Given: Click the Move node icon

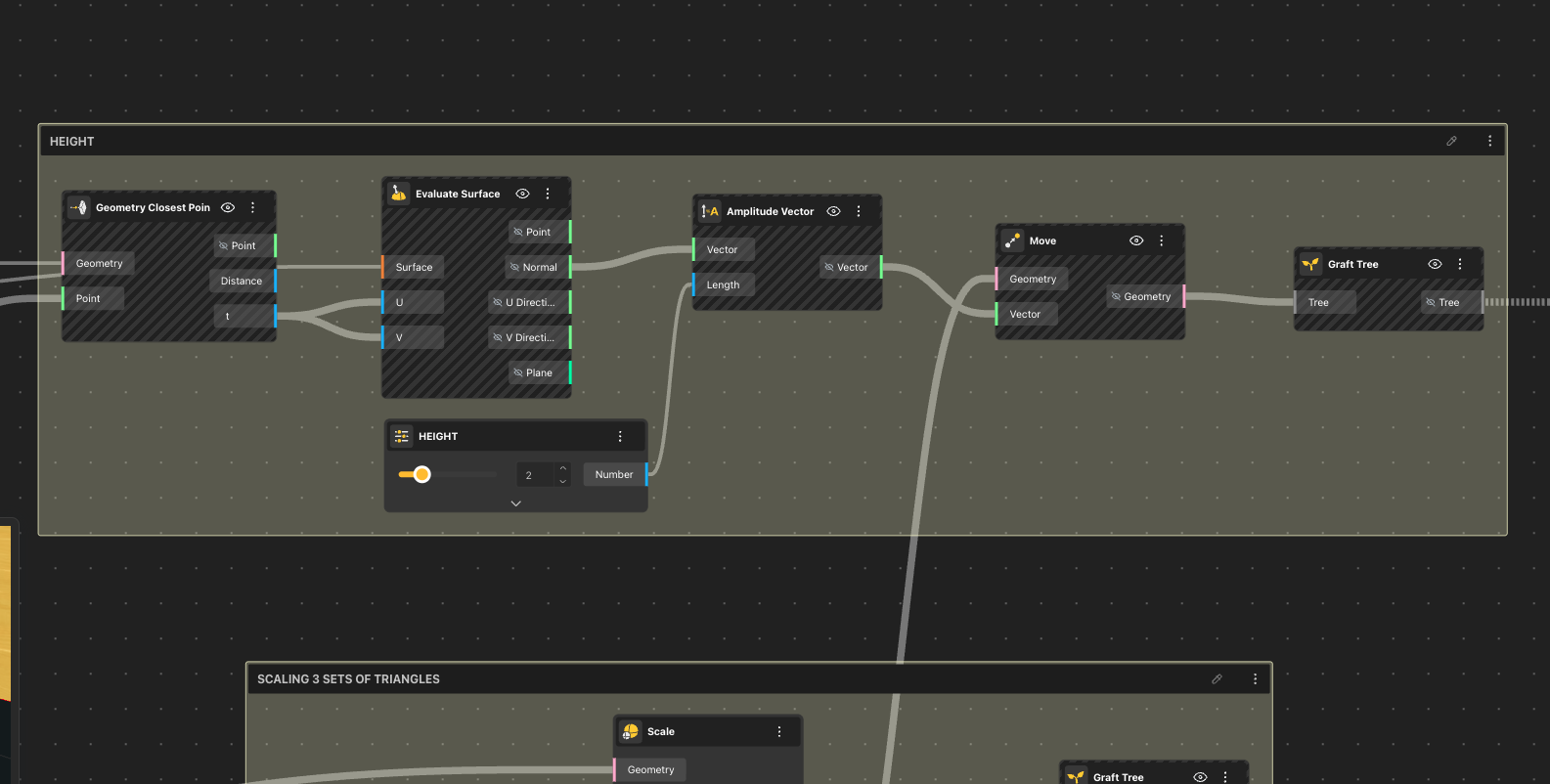Looking at the screenshot, I should [1013, 240].
